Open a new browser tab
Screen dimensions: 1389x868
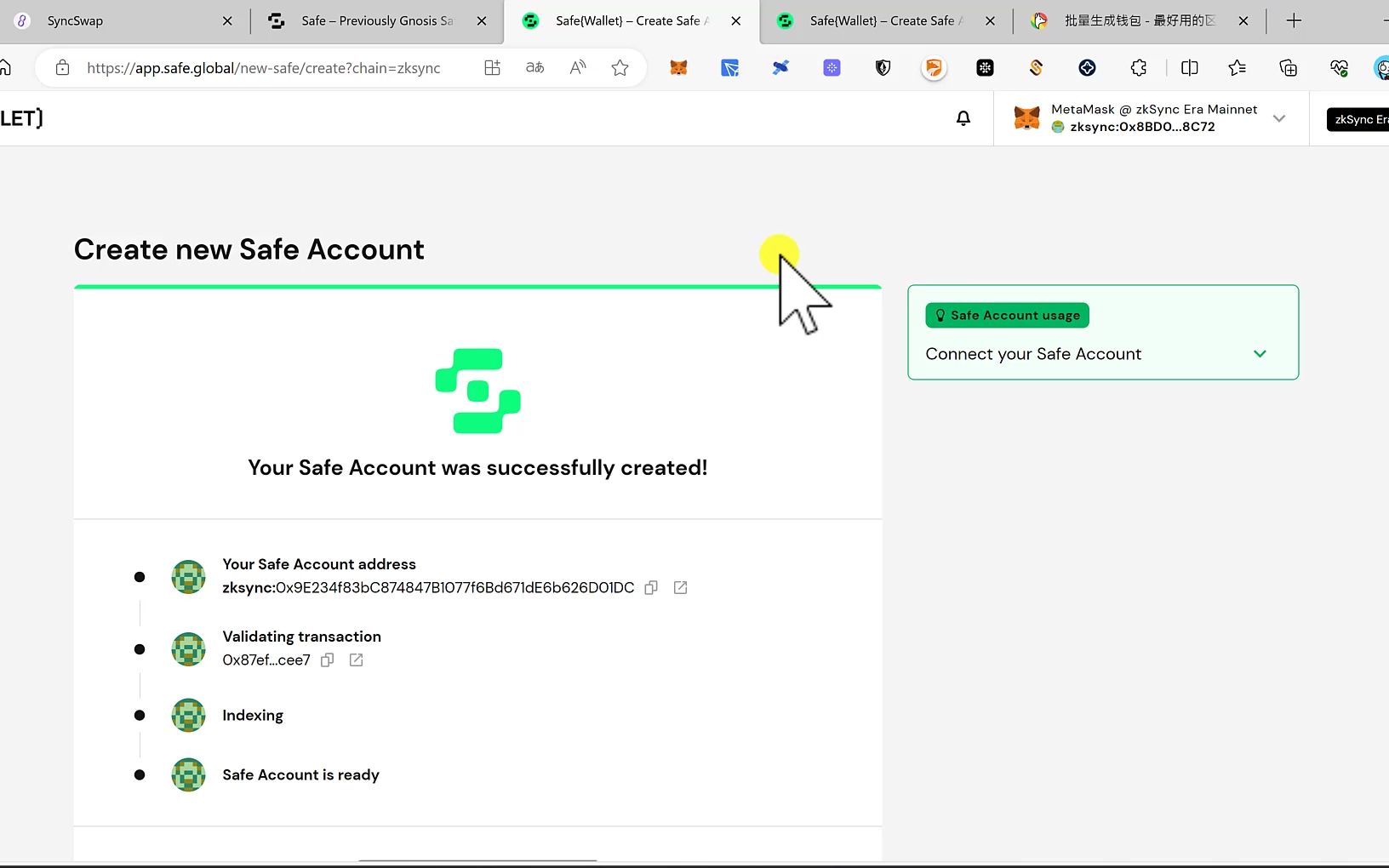(x=1294, y=21)
